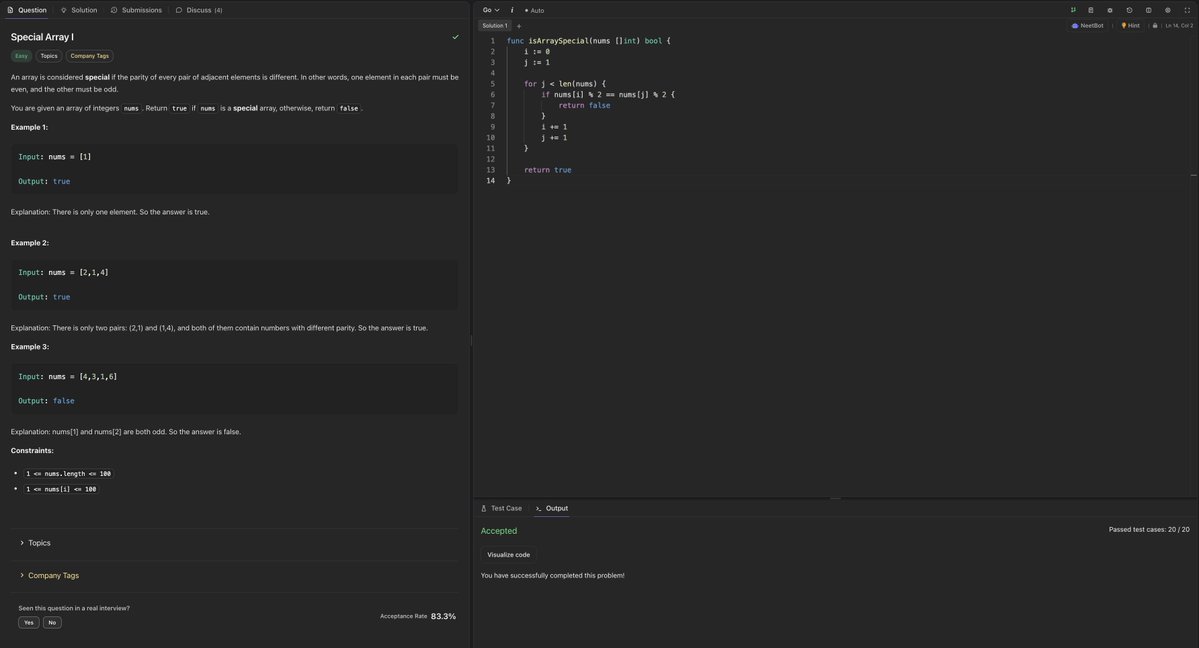
Task: Click the lock icon near Ln 14
Action: click(1155, 26)
